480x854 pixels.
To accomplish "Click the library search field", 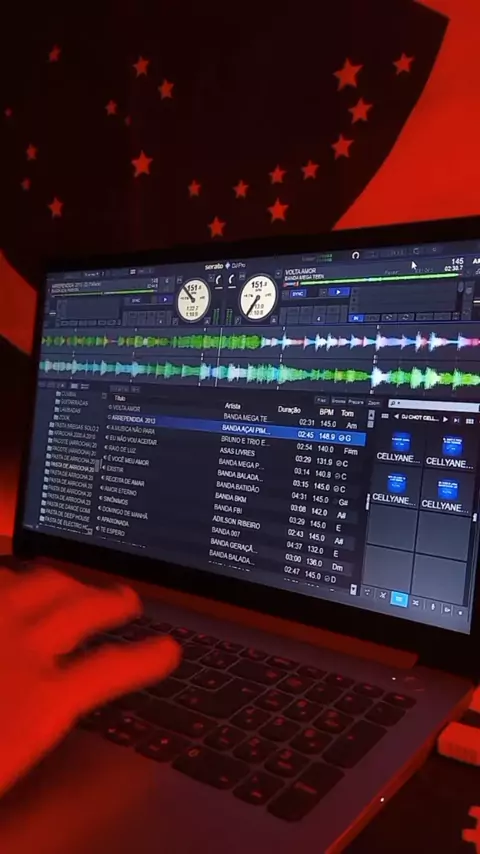I will [x=434, y=405].
